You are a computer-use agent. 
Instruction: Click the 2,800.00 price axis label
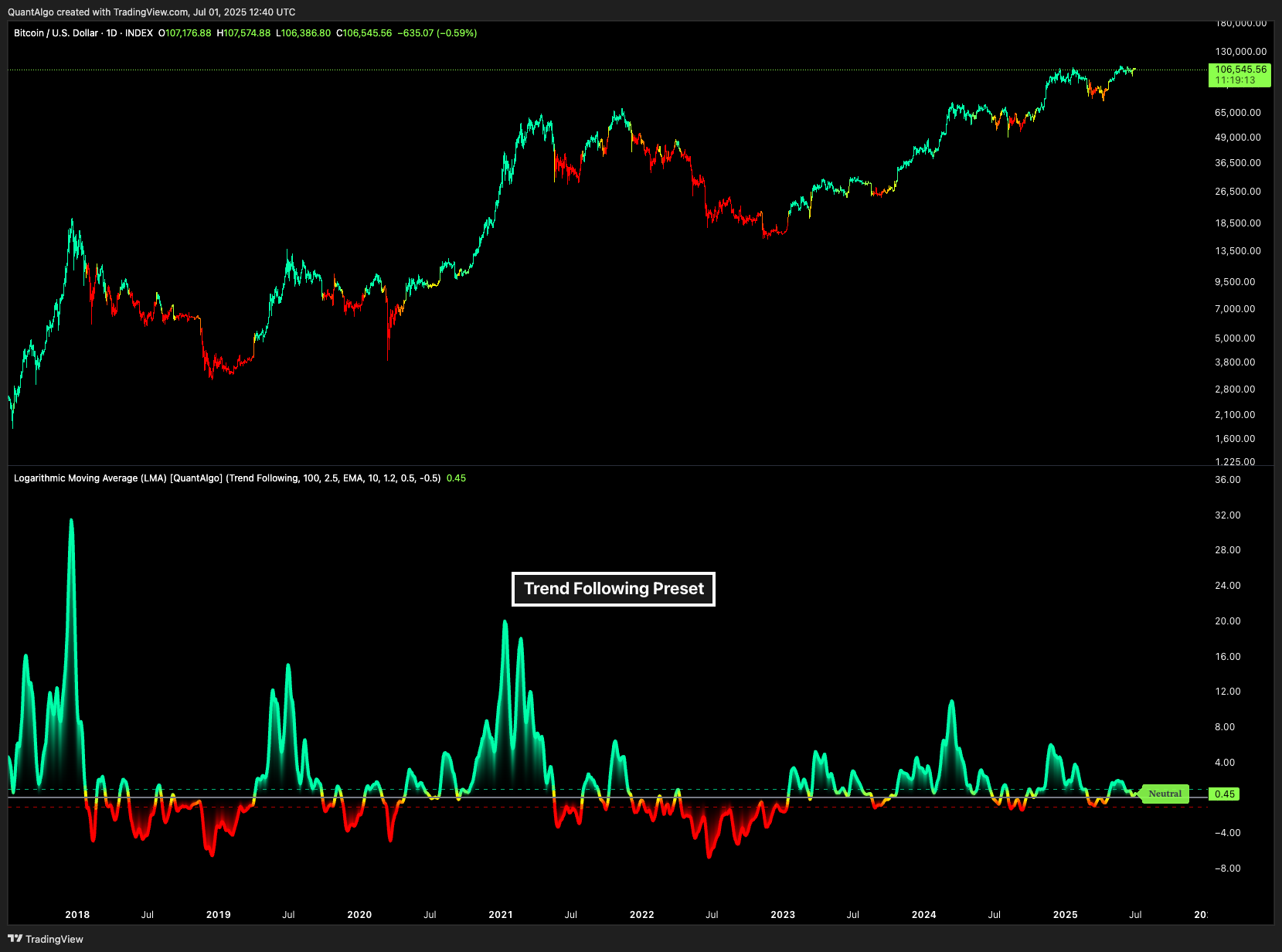pos(1235,389)
